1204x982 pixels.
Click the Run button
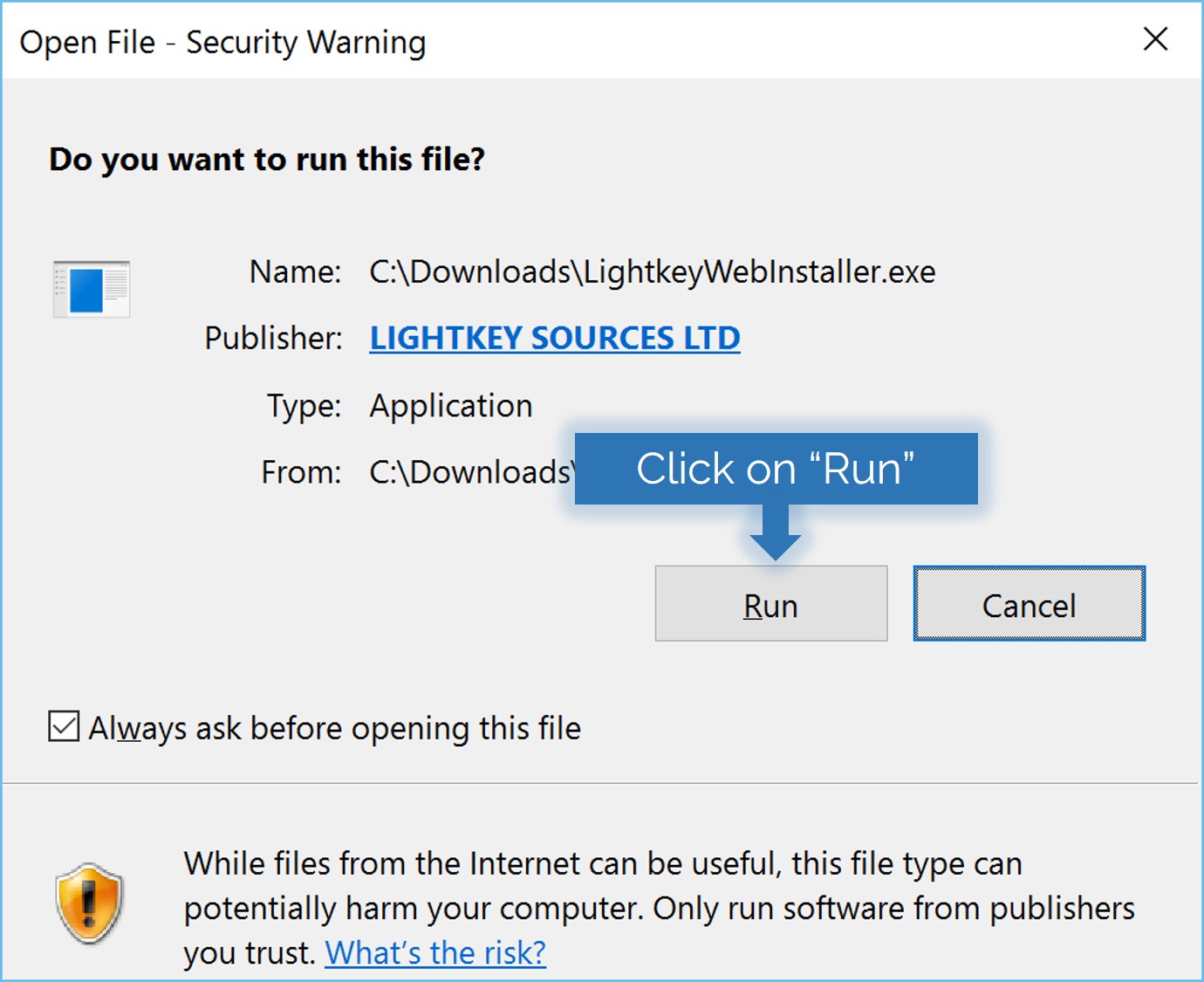click(x=771, y=603)
